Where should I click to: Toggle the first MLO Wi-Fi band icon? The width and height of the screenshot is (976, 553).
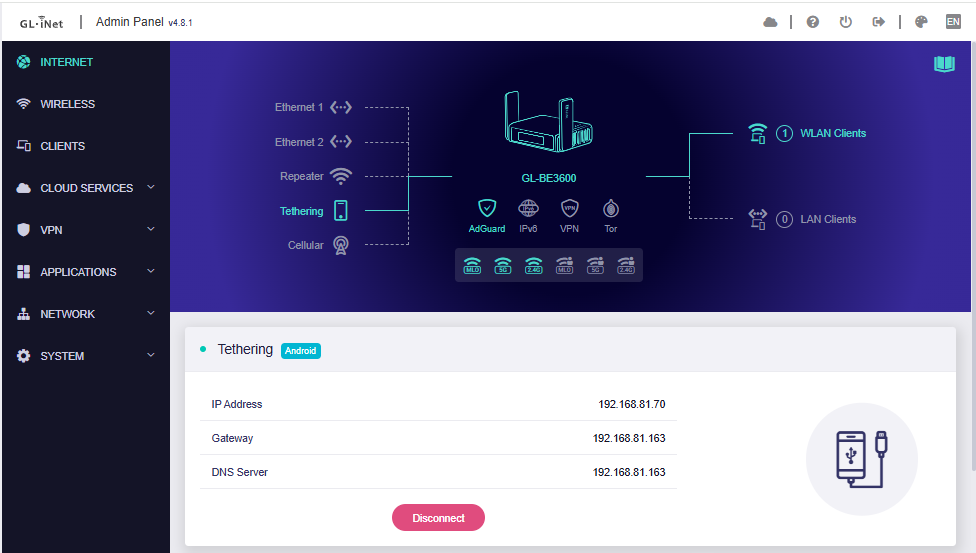click(472, 265)
